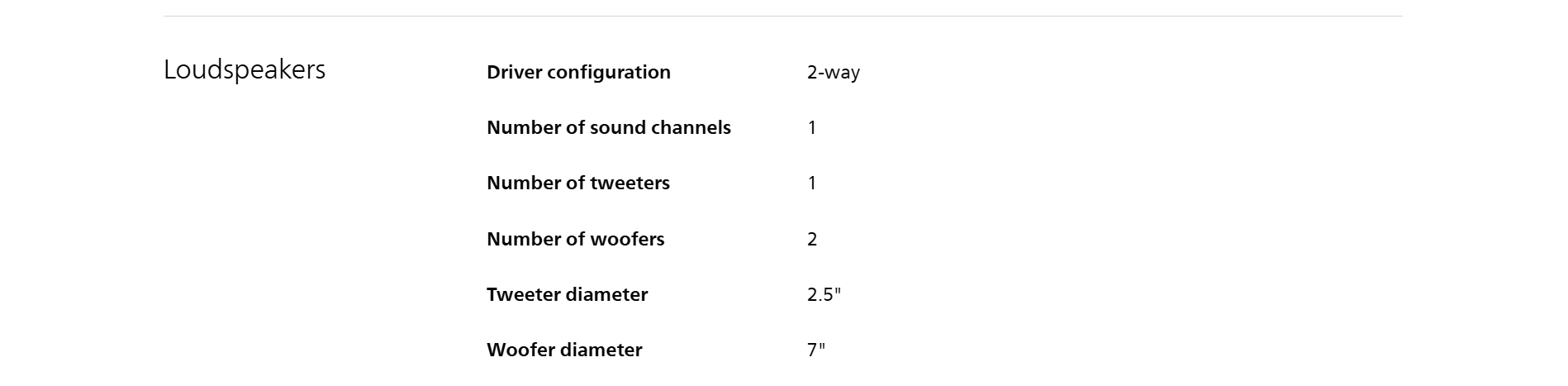The width and height of the screenshot is (1568, 386).
Task: Click the Number of sound channels label
Action: point(608,128)
